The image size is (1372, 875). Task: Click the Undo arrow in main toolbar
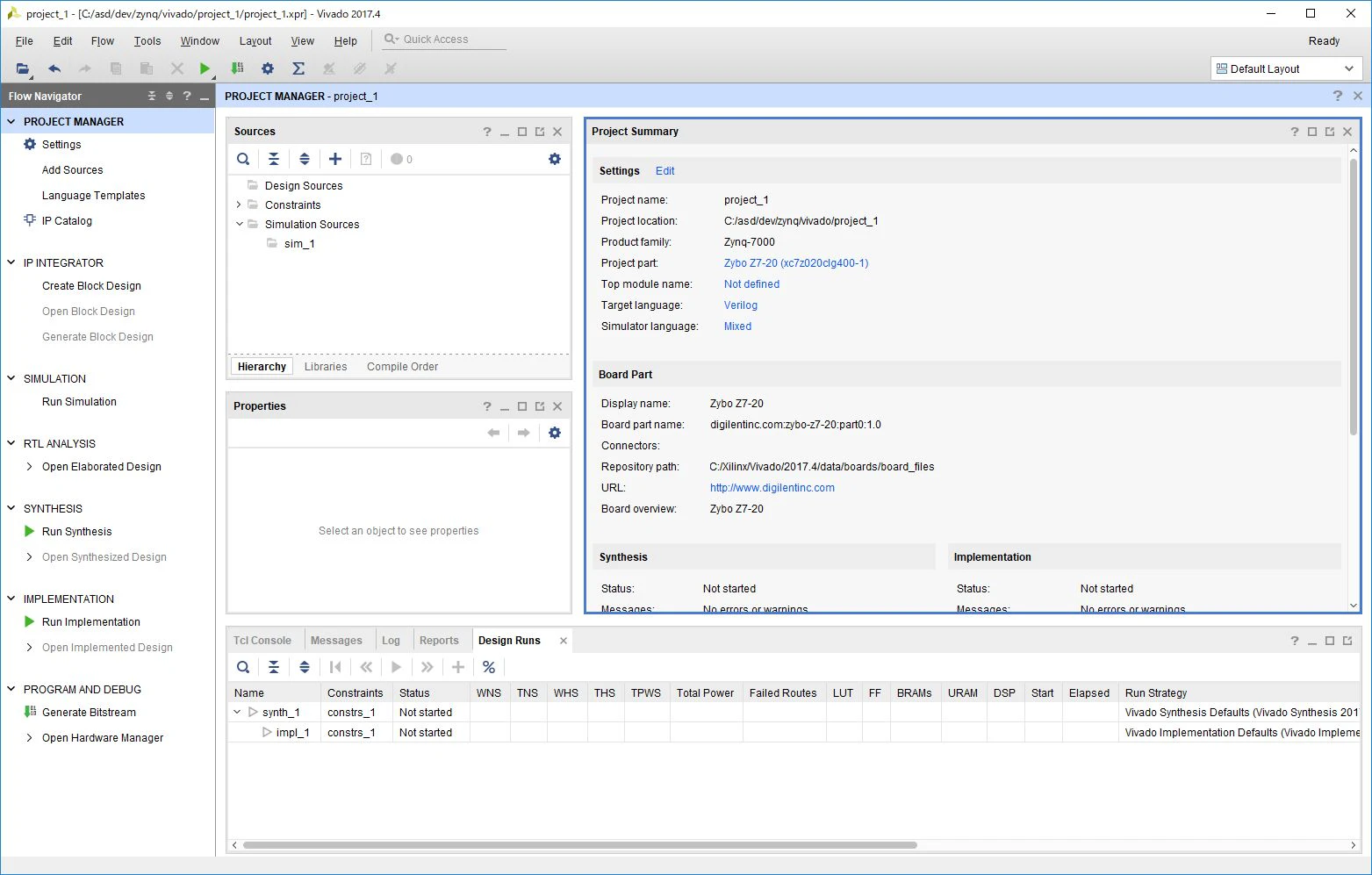click(x=54, y=68)
